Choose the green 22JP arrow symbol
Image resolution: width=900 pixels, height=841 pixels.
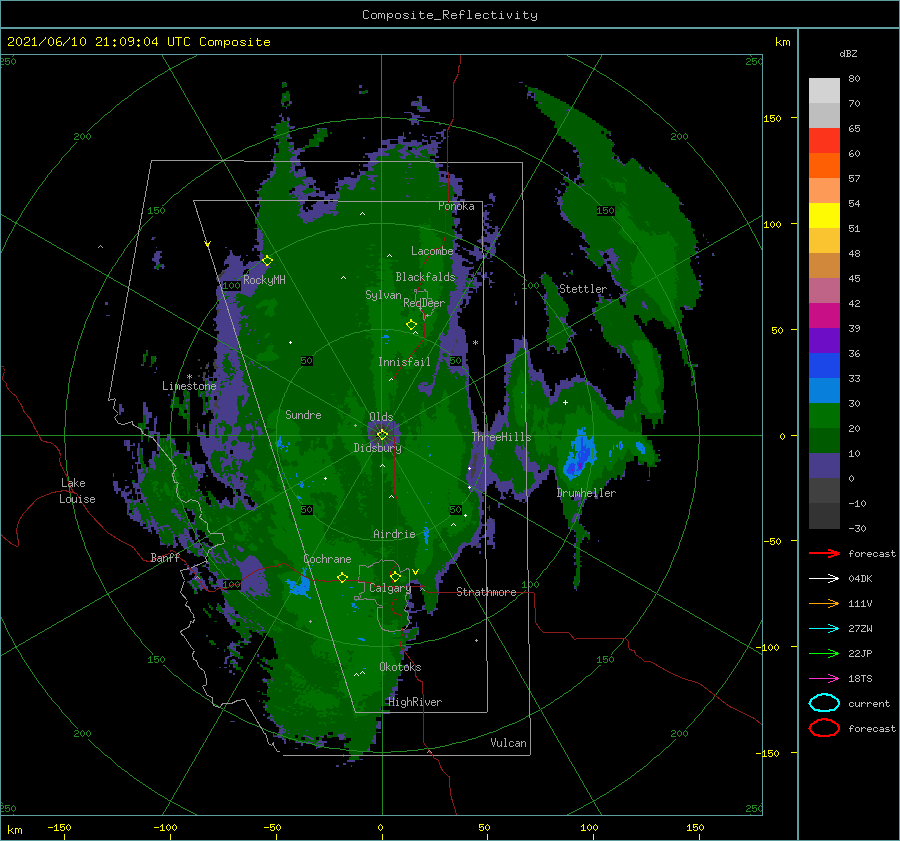point(824,653)
